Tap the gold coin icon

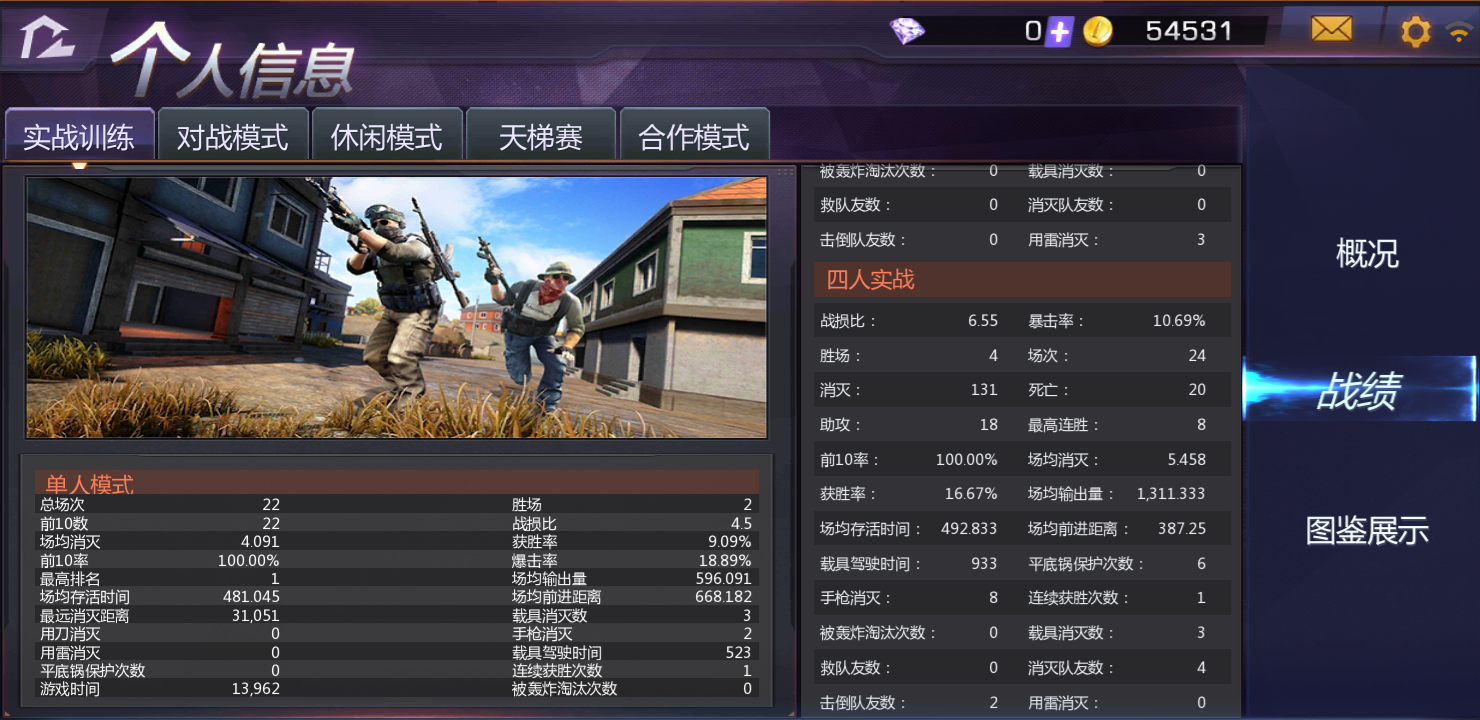click(x=1098, y=32)
